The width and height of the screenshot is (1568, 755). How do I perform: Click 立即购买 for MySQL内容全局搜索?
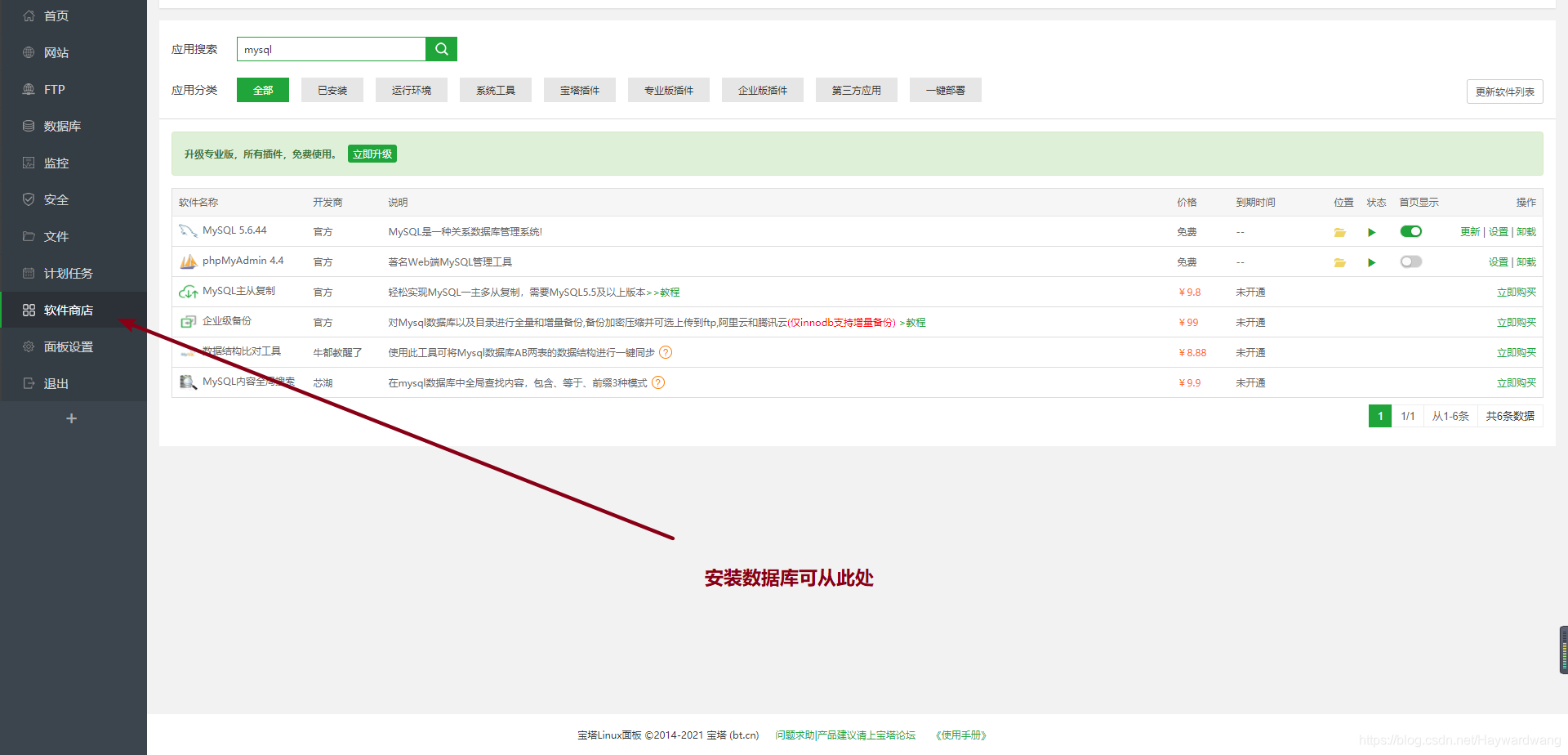[x=1517, y=383]
